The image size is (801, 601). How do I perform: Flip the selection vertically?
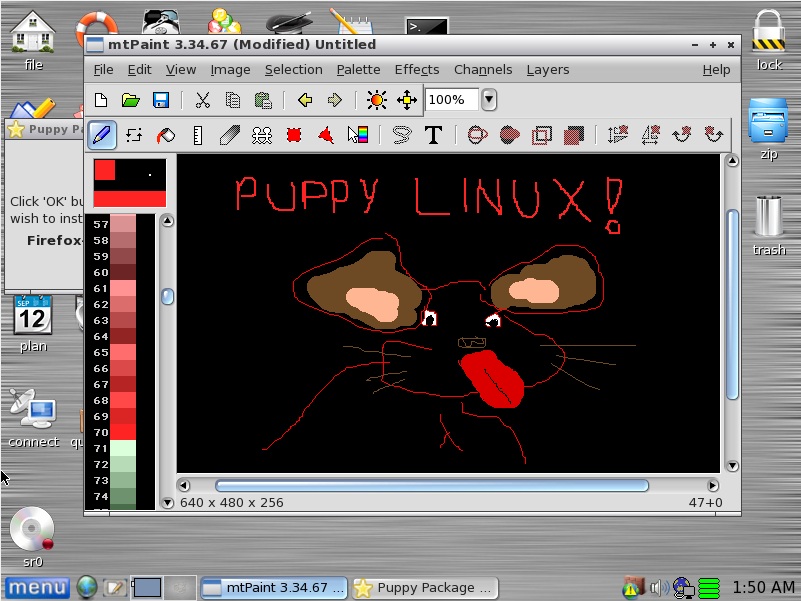click(618, 135)
